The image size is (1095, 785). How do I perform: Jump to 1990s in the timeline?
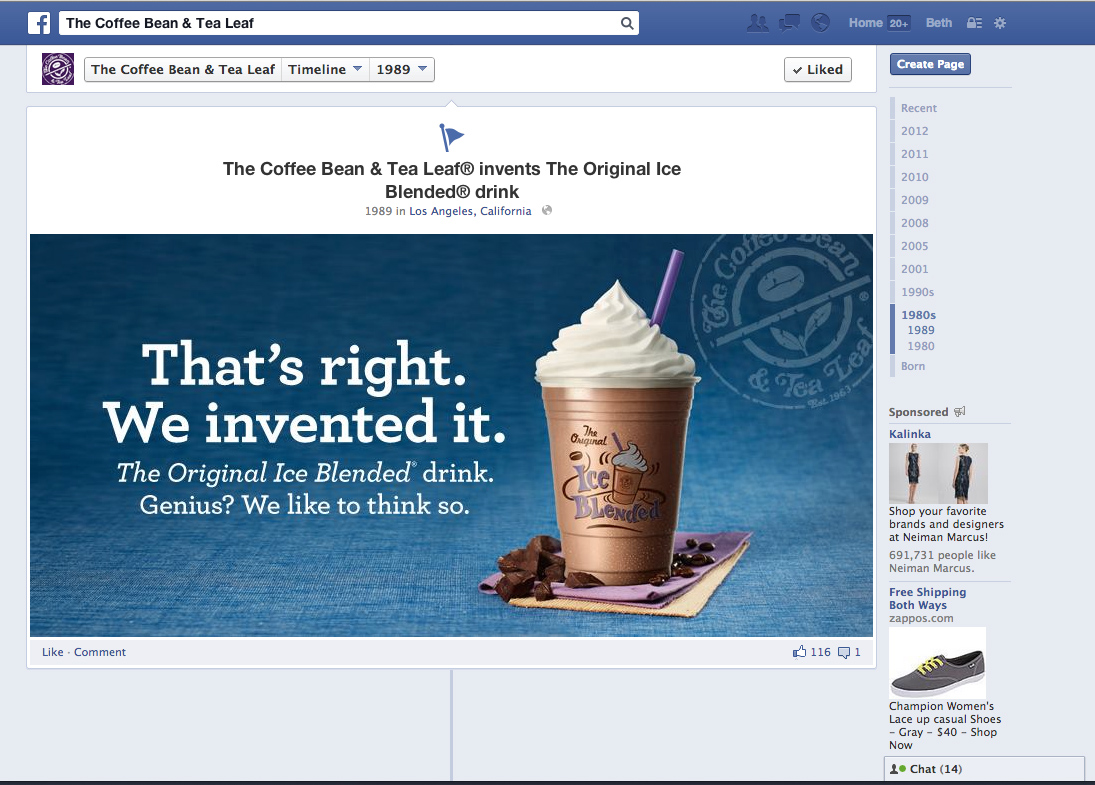[x=917, y=293]
